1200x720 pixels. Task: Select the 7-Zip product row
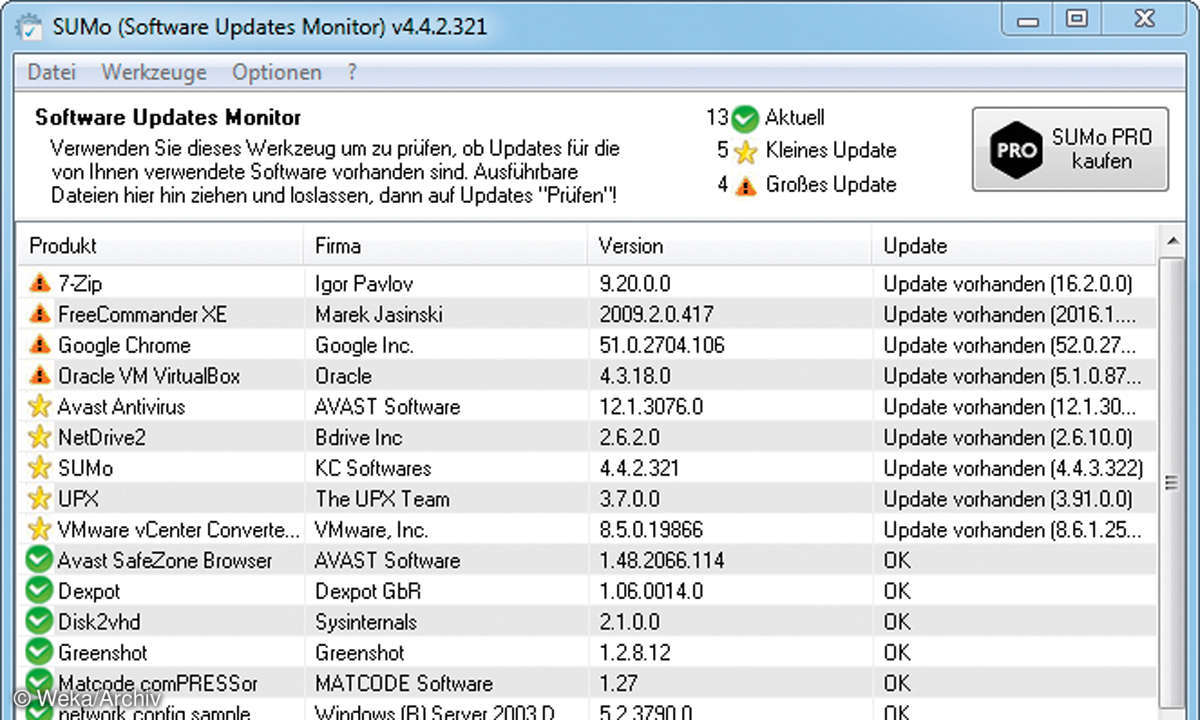point(587,284)
